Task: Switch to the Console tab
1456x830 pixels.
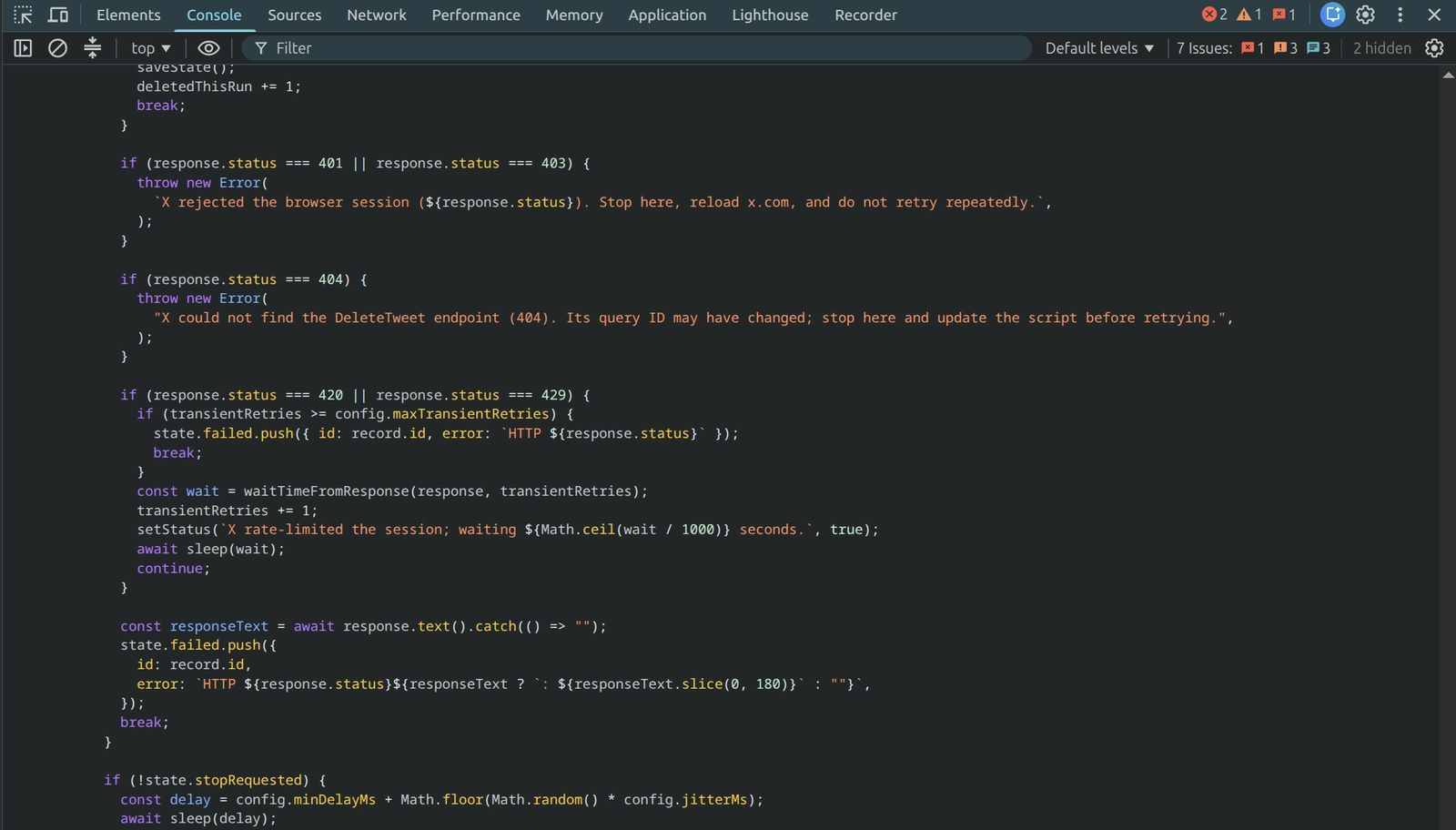Action: tap(214, 15)
